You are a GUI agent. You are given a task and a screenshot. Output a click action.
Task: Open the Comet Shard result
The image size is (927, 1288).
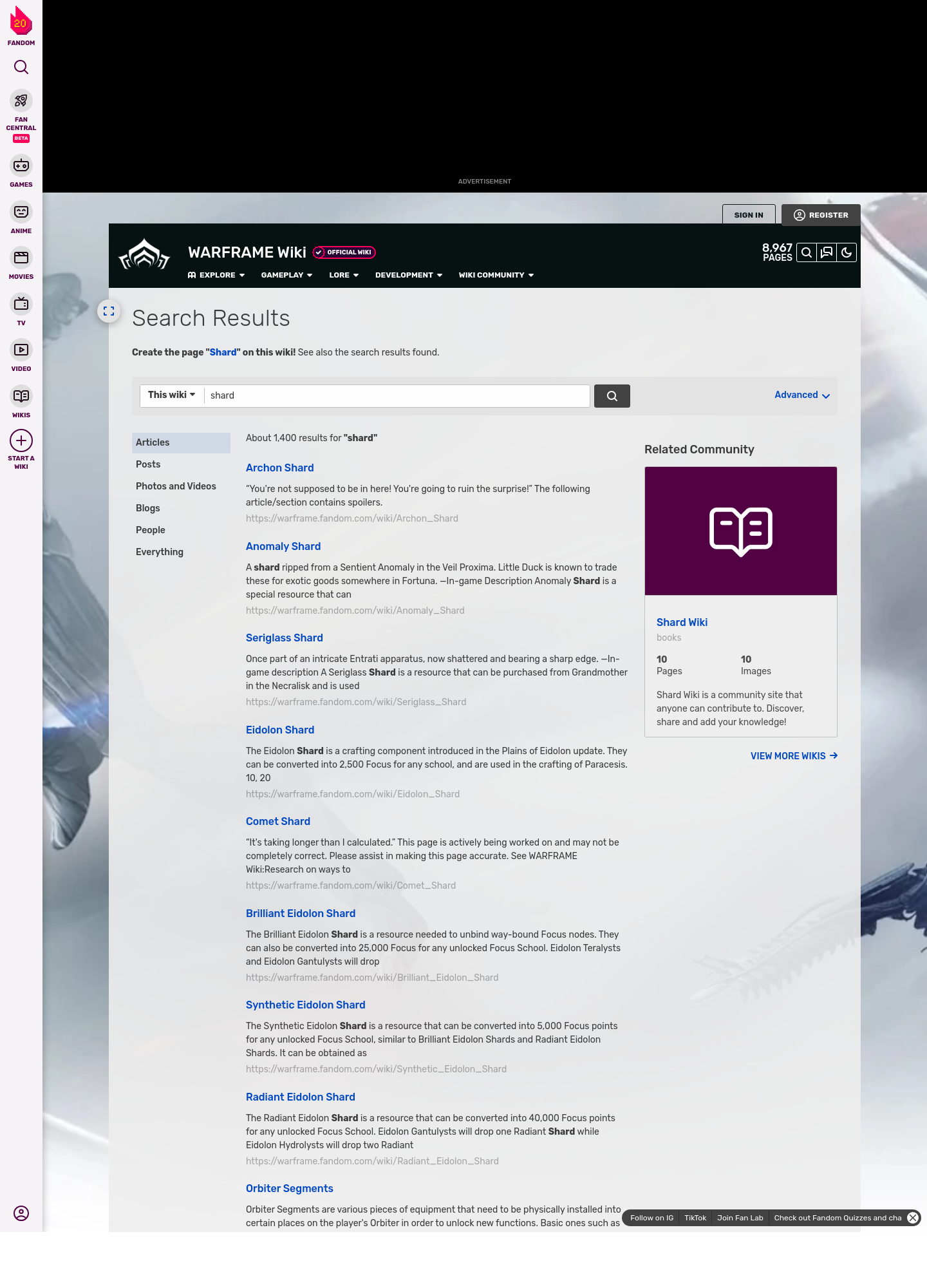[x=277, y=821]
